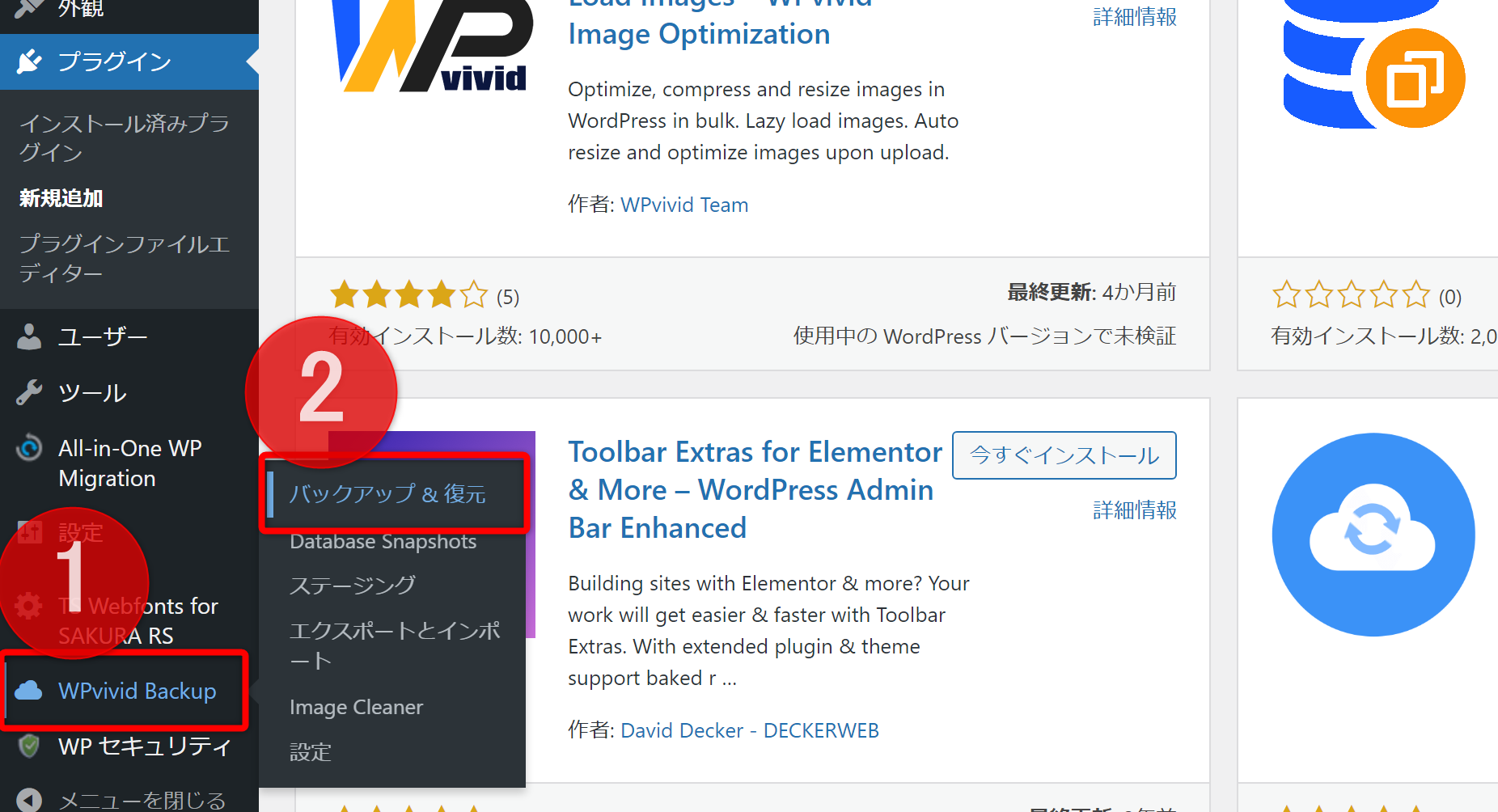Image resolution: width=1498 pixels, height=812 pixels.
Task: Click the blue cloud sync plugin icon
Action: (x=1373, y=535)
